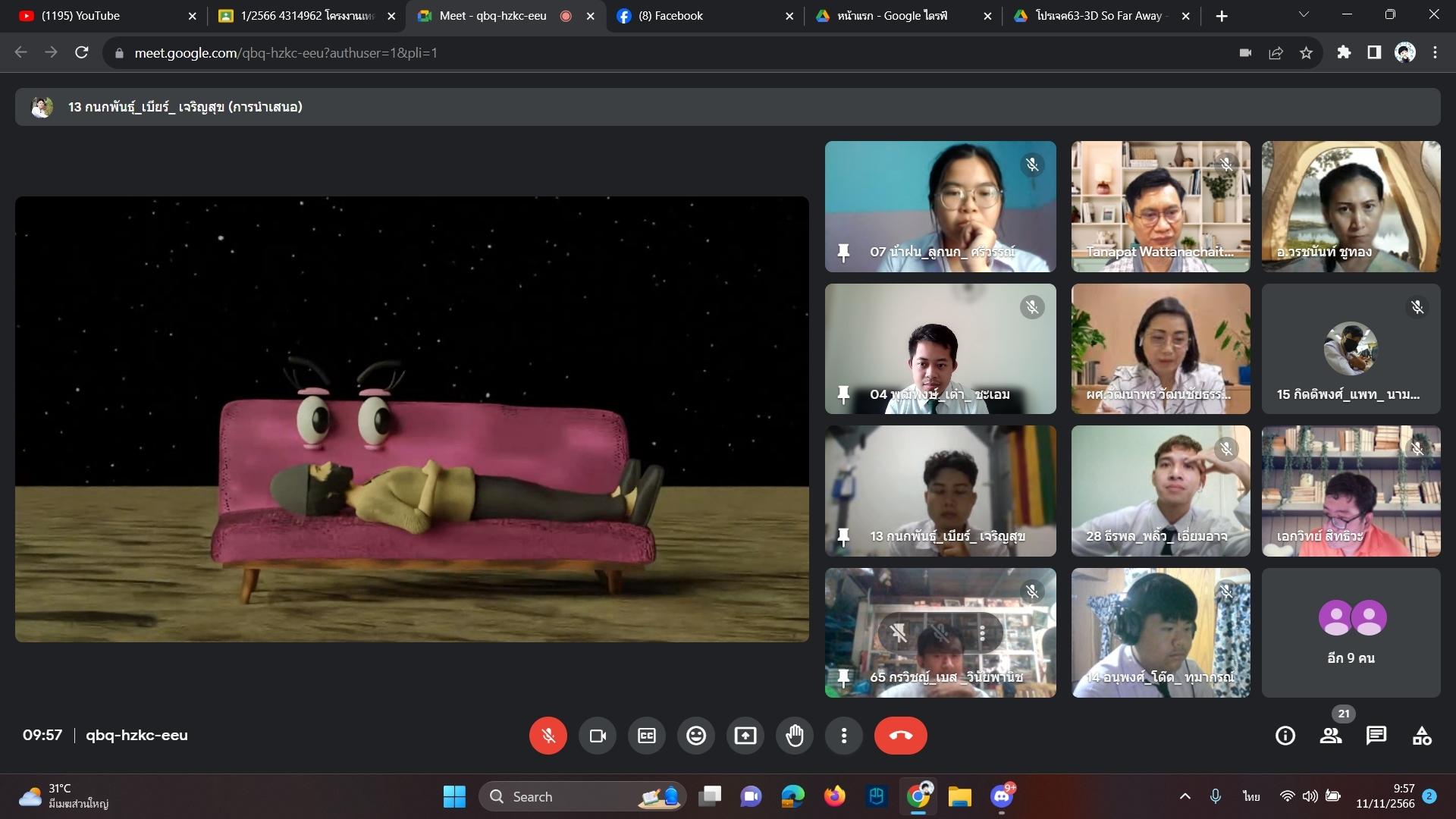Click the taskbar Search box
The height and width of the screenshot is (819, 1456).
click(582, 796)
